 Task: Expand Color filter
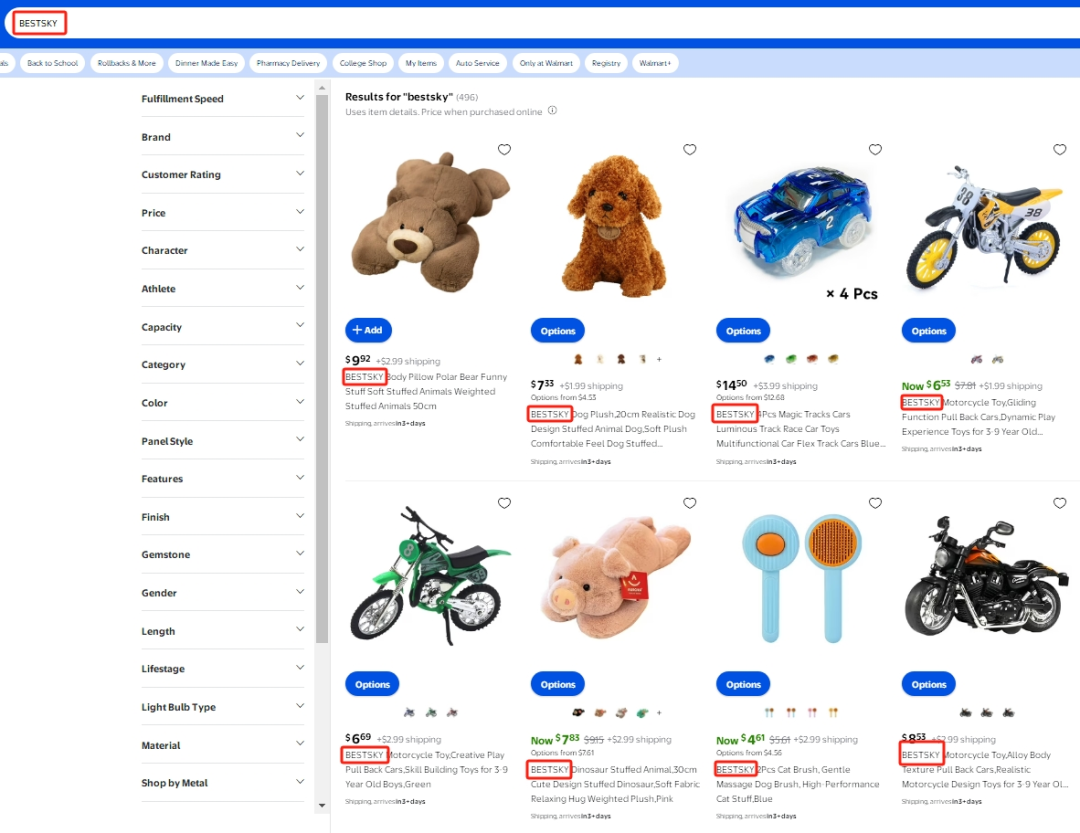click(x=222, y=403)
